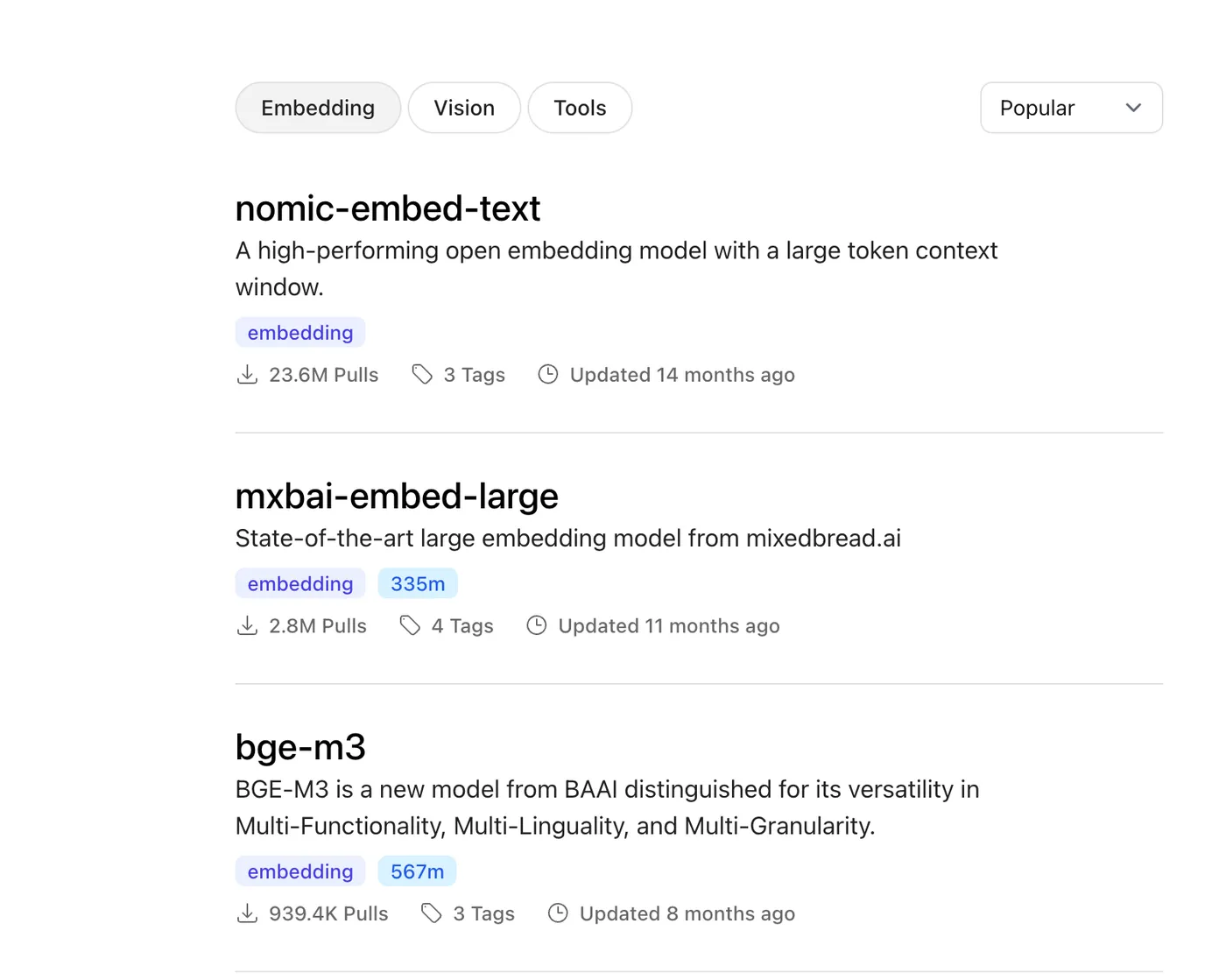1226x980 pixels.
Task: Enable the Tools filter pill
Action: click(580, 108)
